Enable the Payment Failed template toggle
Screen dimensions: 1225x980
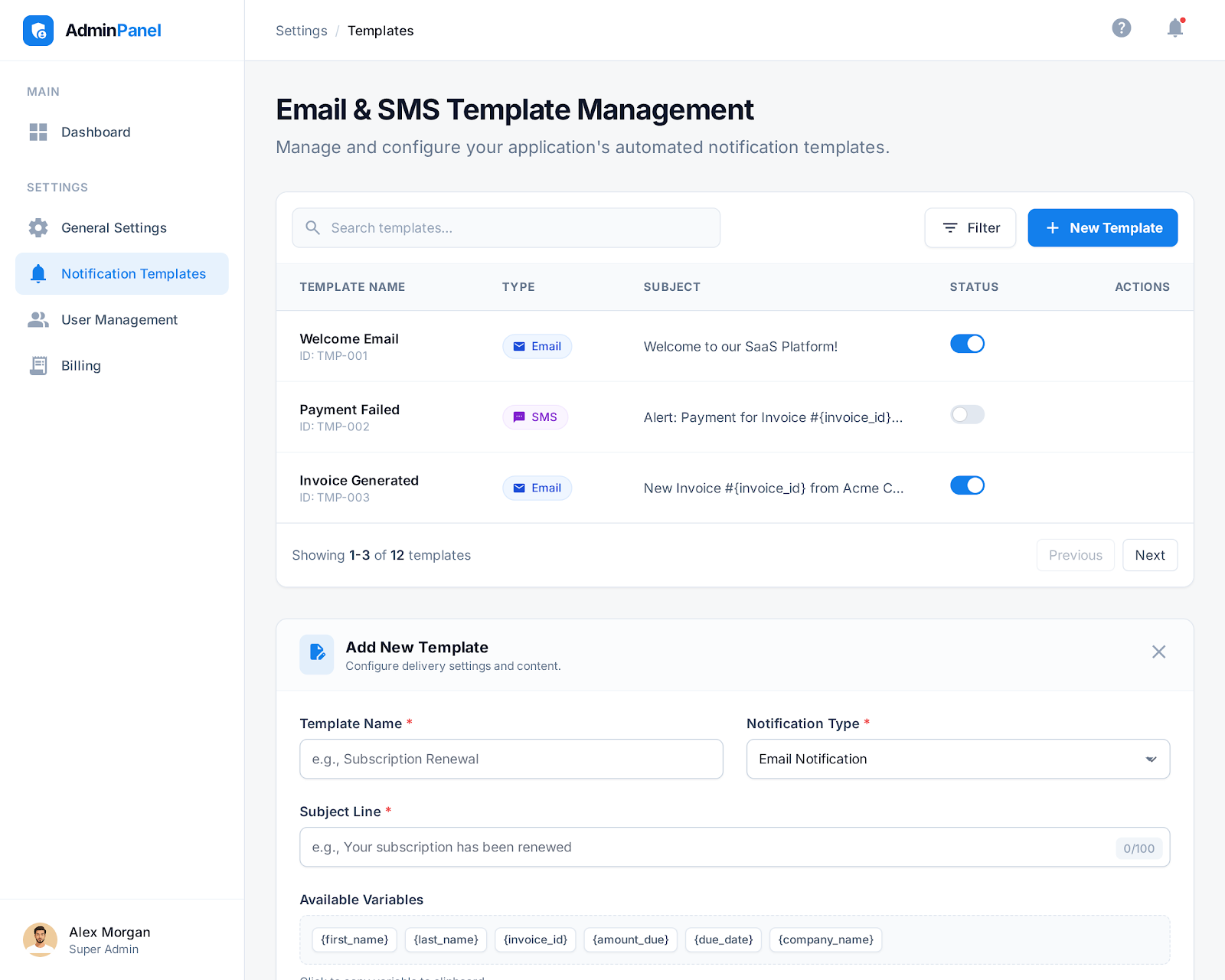click(967, 415)
